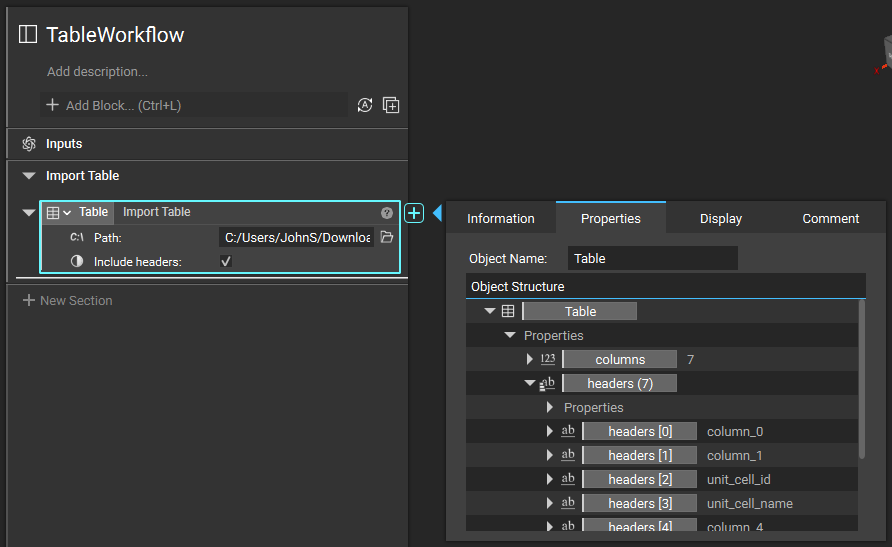Expand the headers [2] row
The height and width of the screenshot is (547, 892).
[x=550, y=479]
